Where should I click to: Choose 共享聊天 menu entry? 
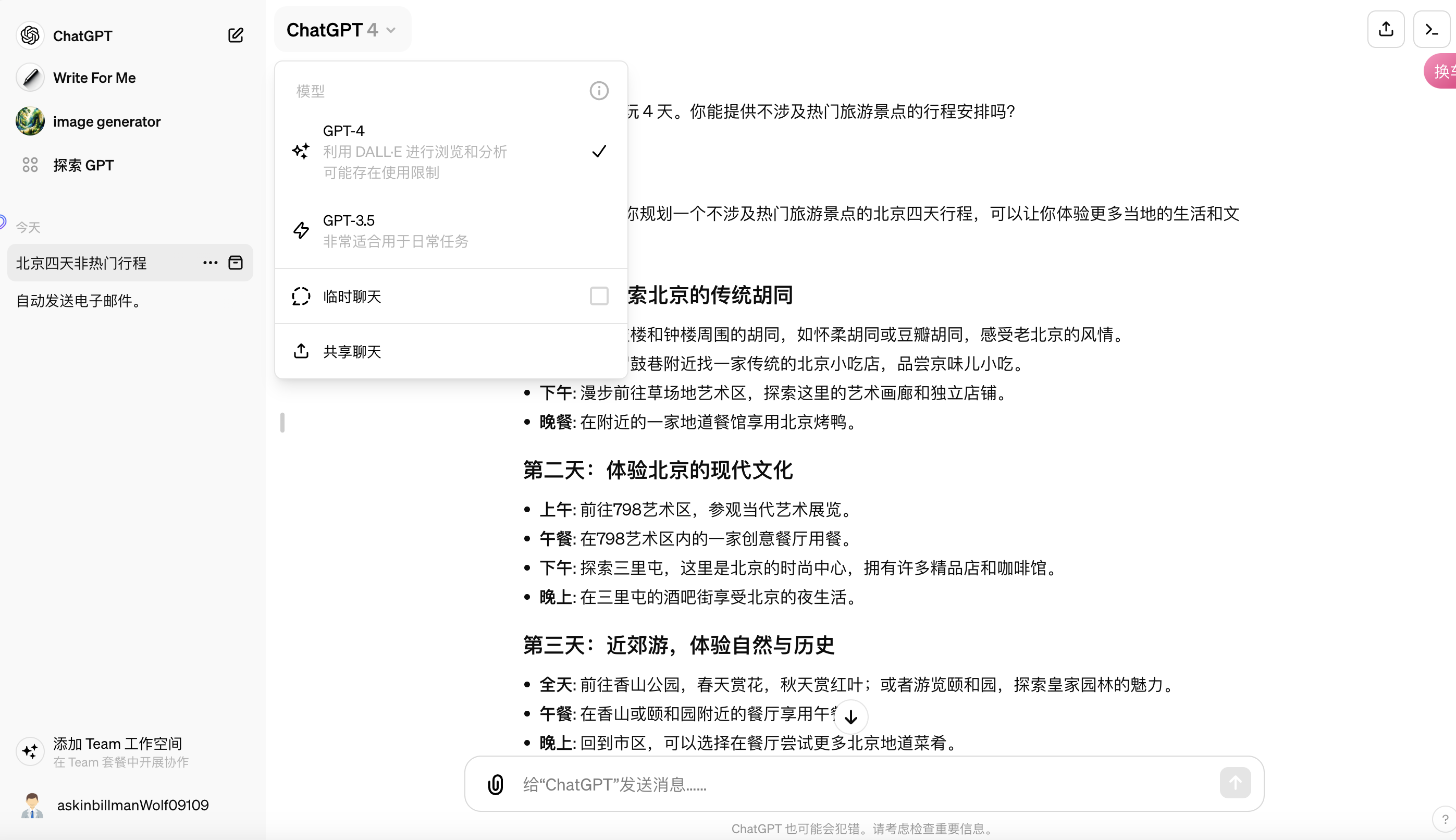(x=451, y=351)
